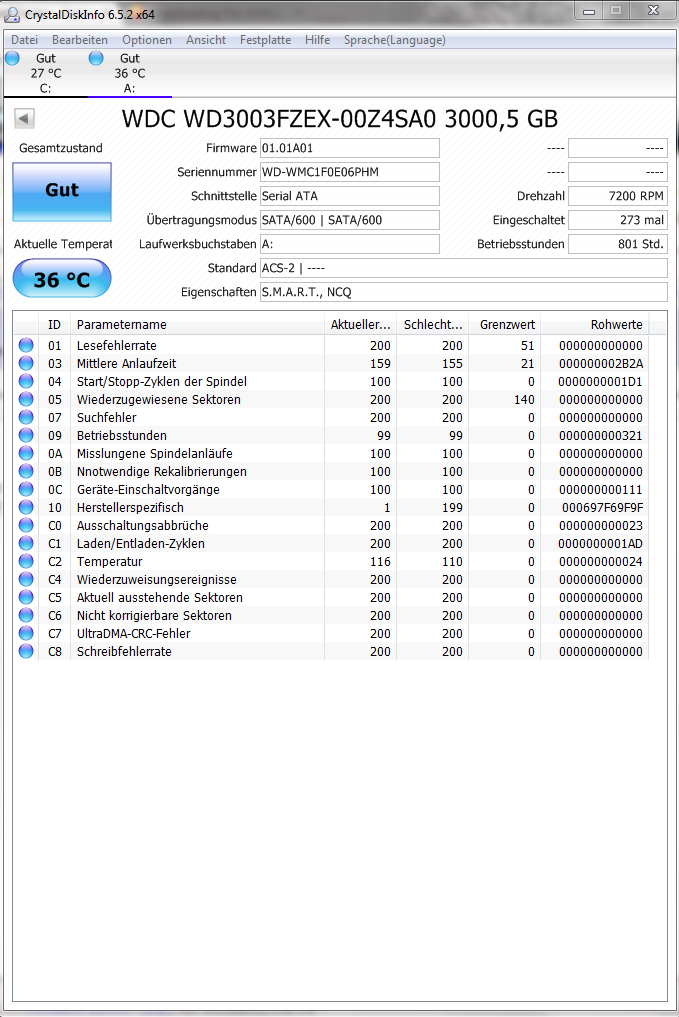Screen dimensions: 679x1017
Task: Switch to the C: drive tab text
Action: tap(45, 73)
